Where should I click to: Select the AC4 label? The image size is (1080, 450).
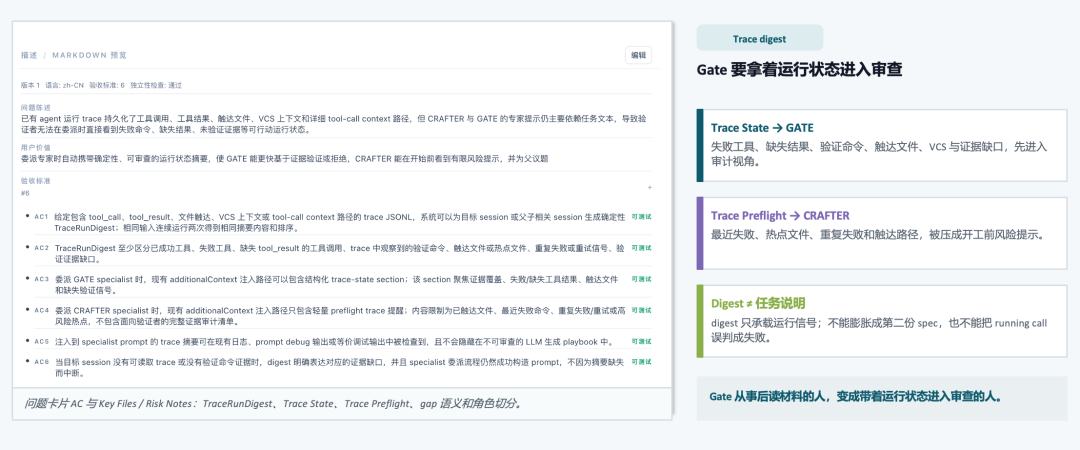(x=41, y=310)
